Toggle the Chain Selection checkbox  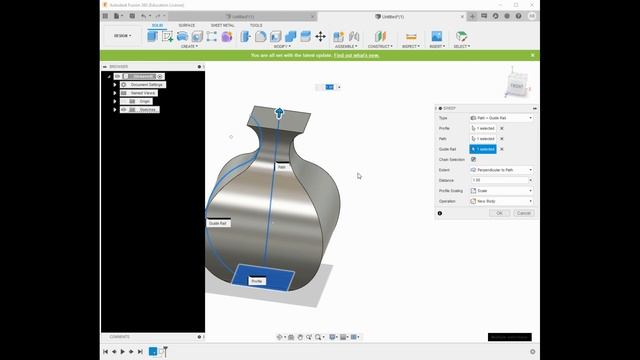pos(473,159)
